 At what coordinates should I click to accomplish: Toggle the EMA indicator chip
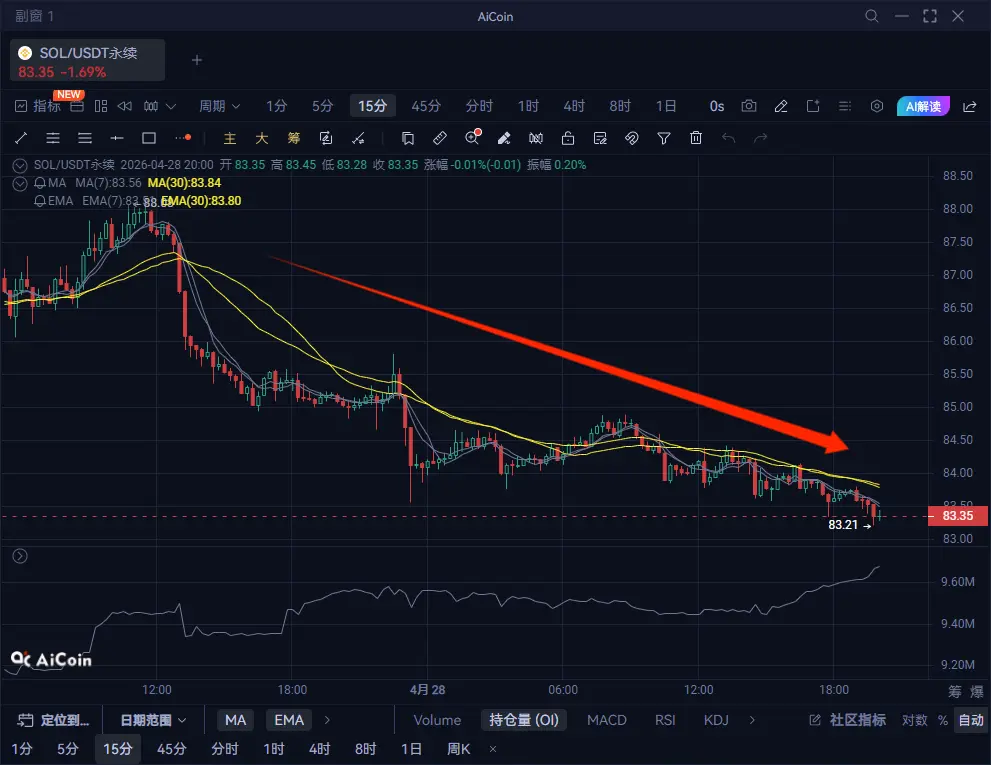(x=289, y=719)
